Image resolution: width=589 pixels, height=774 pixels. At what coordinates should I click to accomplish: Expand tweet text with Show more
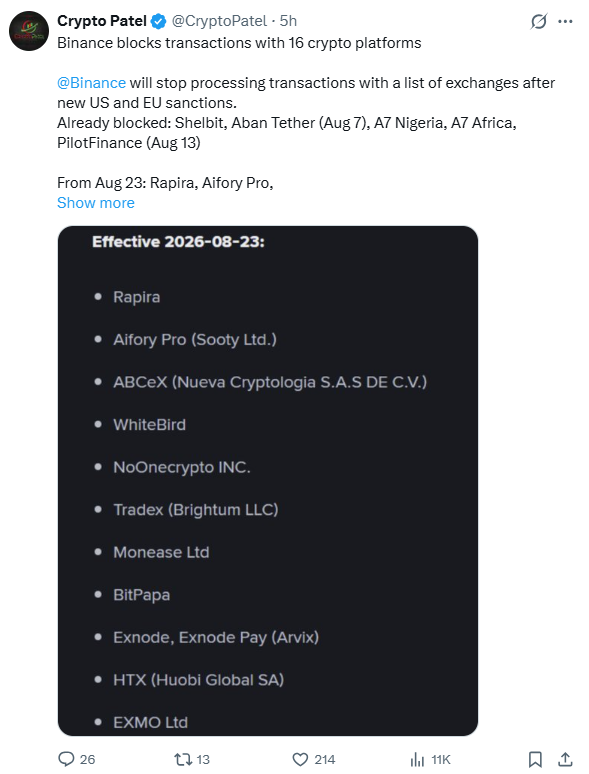tap(96, 203)
